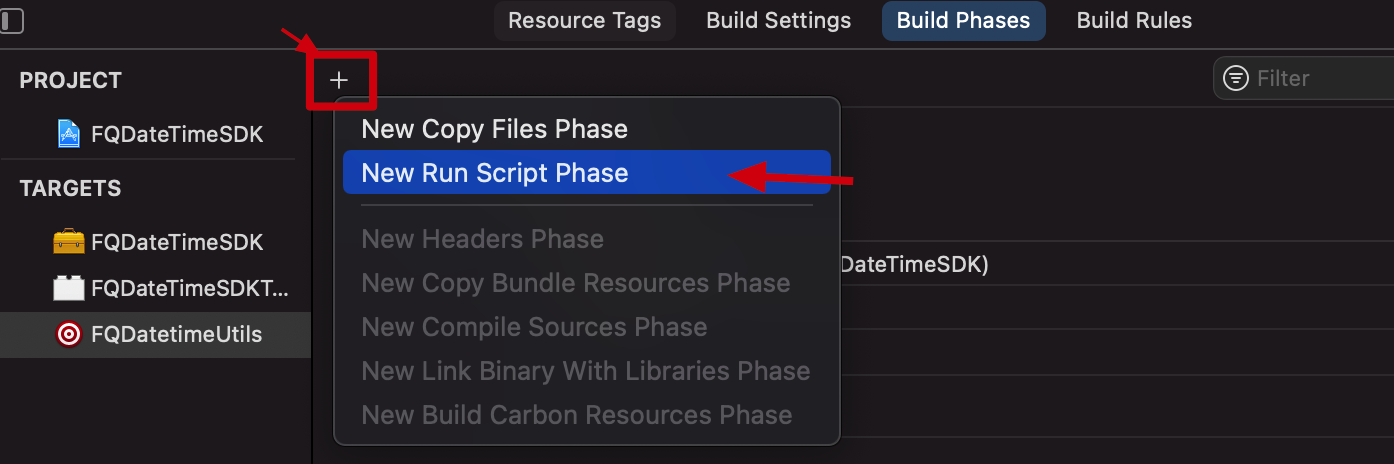Click New Copy Bundle Resources Phase
This screenshot has width=1394, height=464.
click(575, 283)
